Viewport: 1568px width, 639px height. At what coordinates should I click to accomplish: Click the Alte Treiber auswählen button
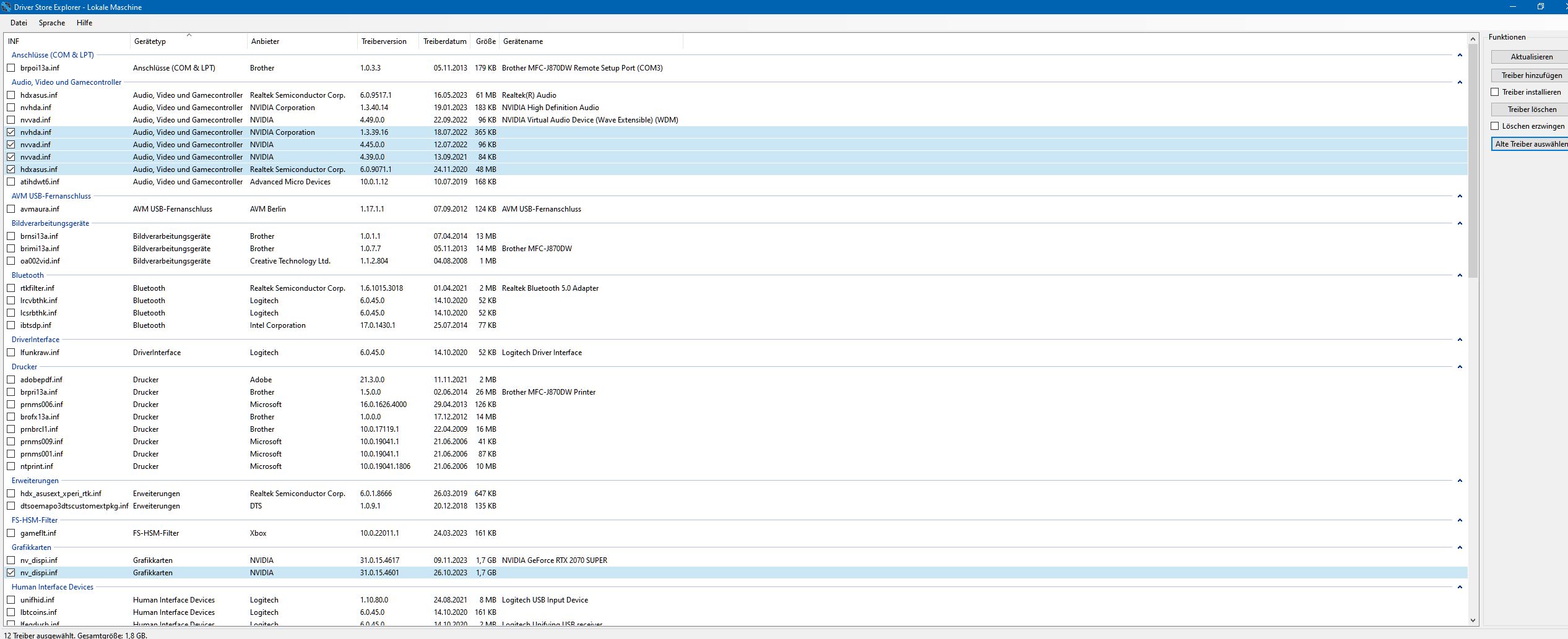(1531, 144)
